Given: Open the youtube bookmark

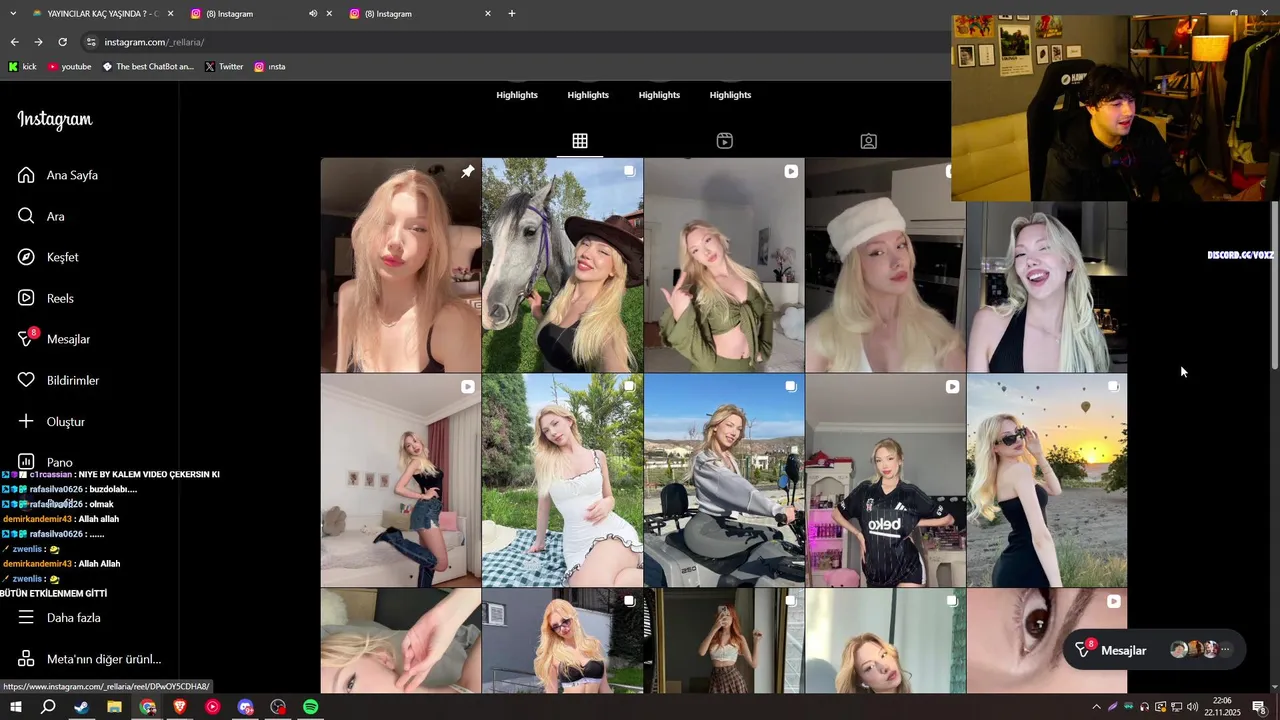Looking at the screenshot, I should 69,67.
